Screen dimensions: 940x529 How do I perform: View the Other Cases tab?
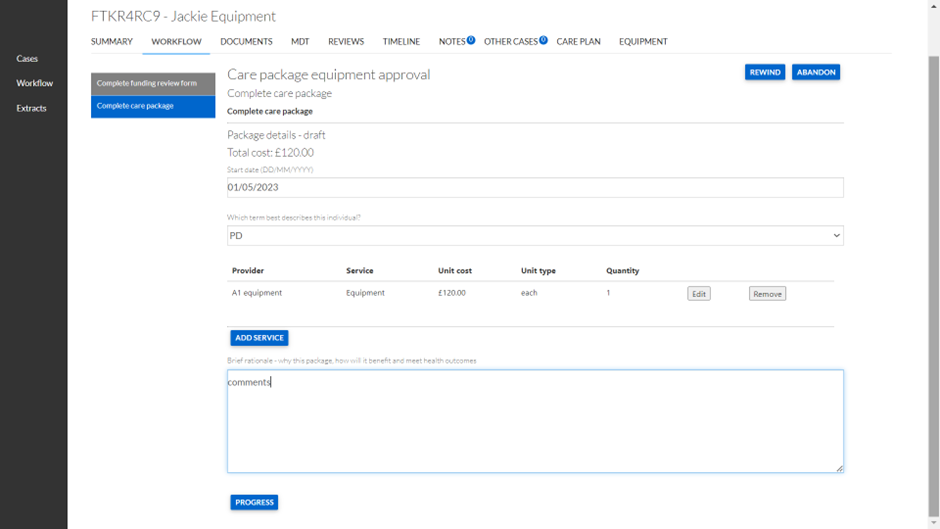coord(511,42)
